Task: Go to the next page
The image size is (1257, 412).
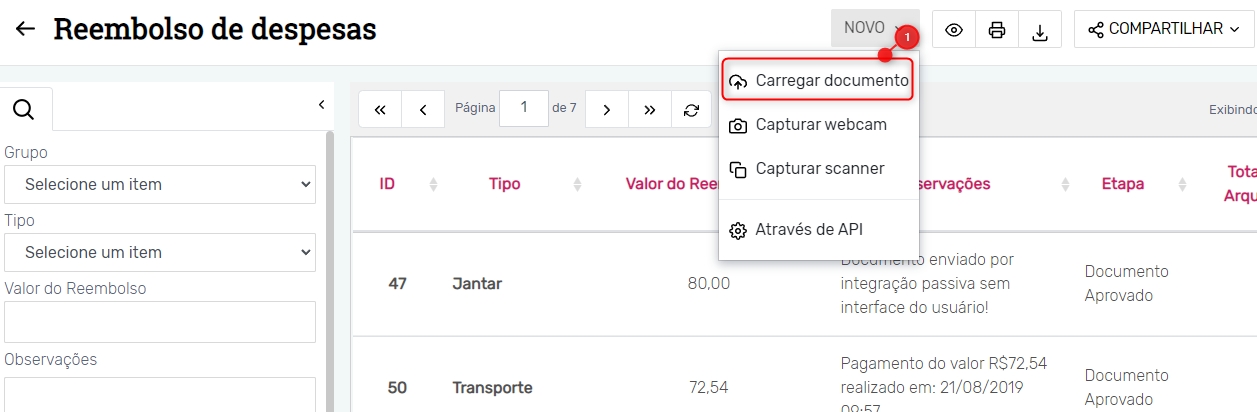Action: tap(606, 110)
